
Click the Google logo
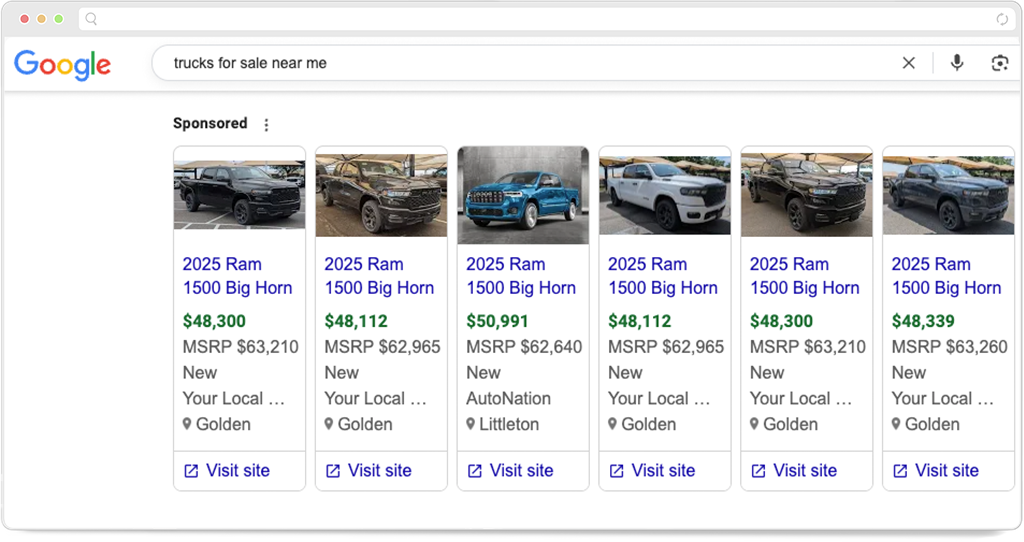pyautogui.click(x=63, y=65)
